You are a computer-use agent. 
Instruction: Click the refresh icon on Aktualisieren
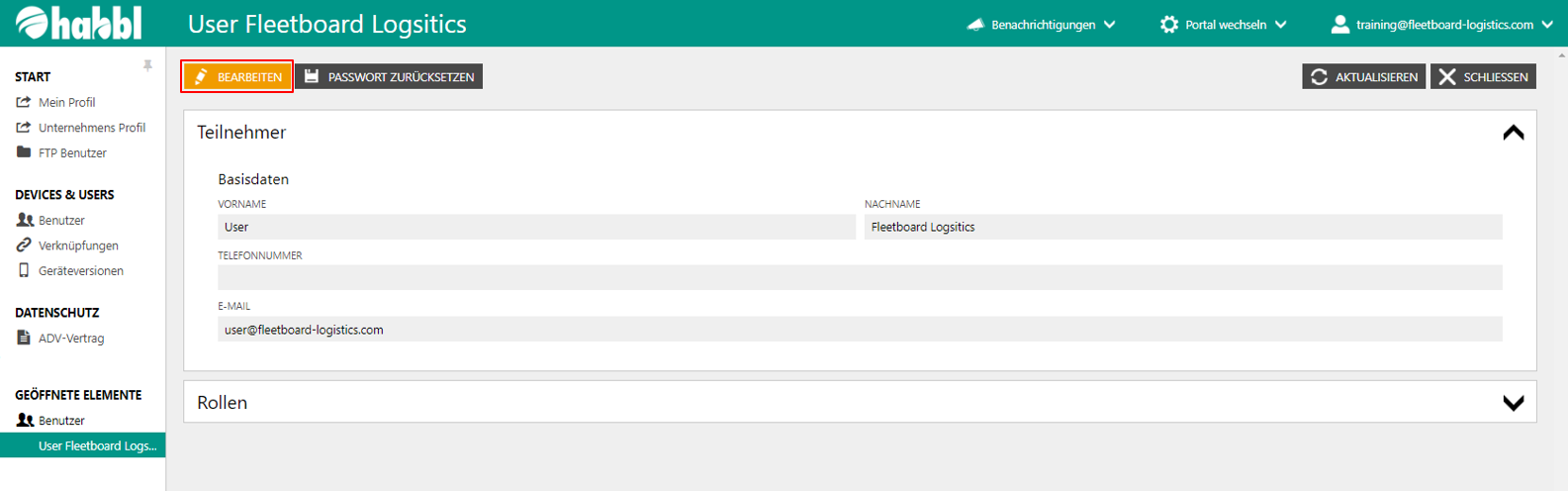pos(1319,77)
